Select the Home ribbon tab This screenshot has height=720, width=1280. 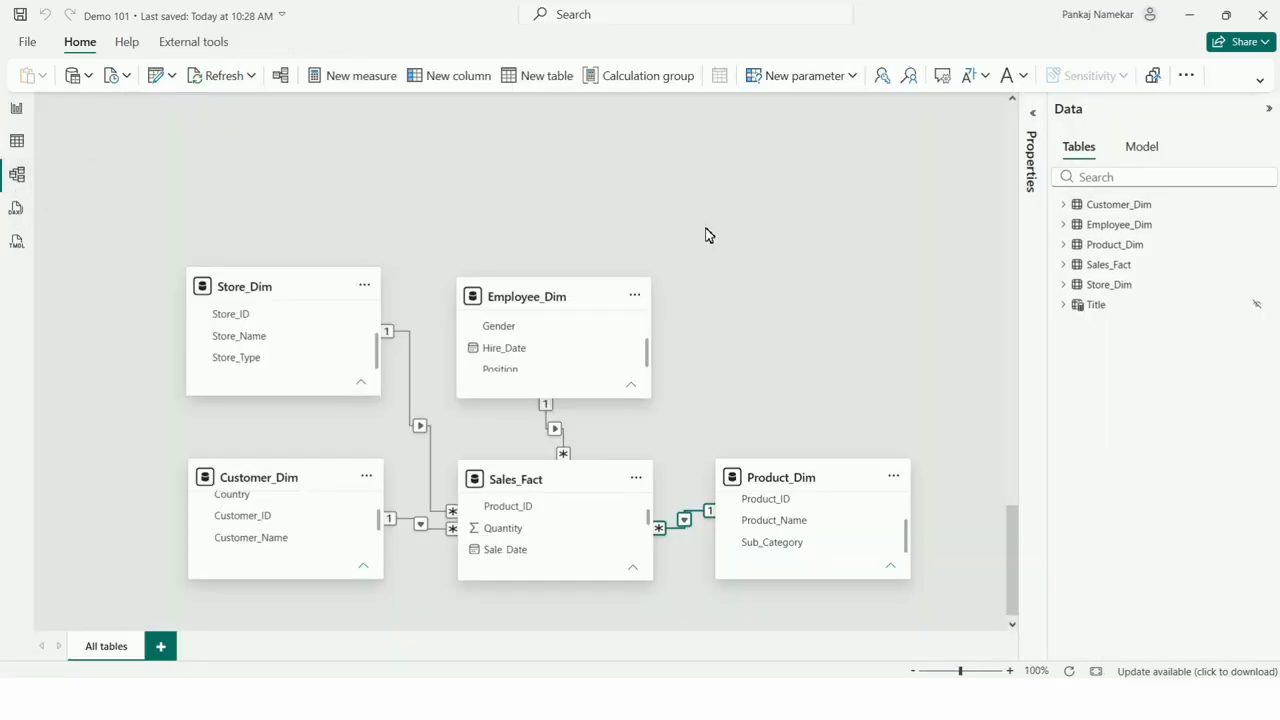(x=80, y=42)
